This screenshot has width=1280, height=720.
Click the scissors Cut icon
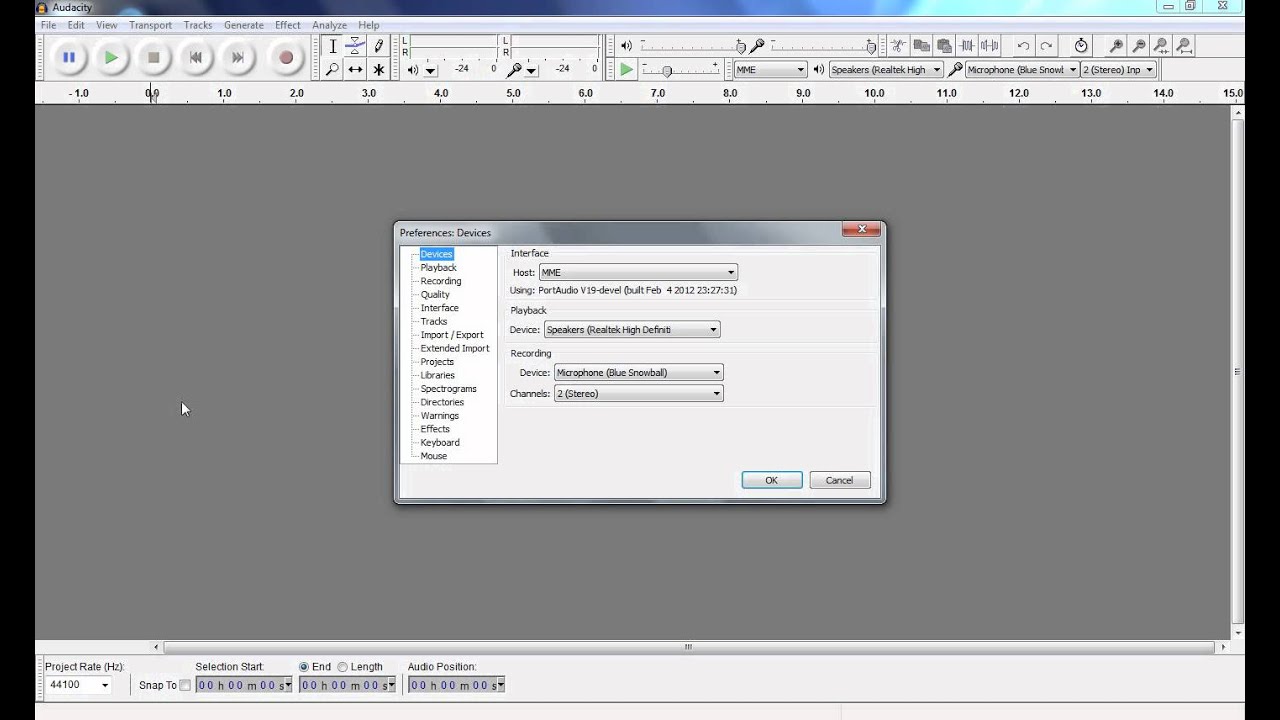pyautogui.click(x=898, y=46)
